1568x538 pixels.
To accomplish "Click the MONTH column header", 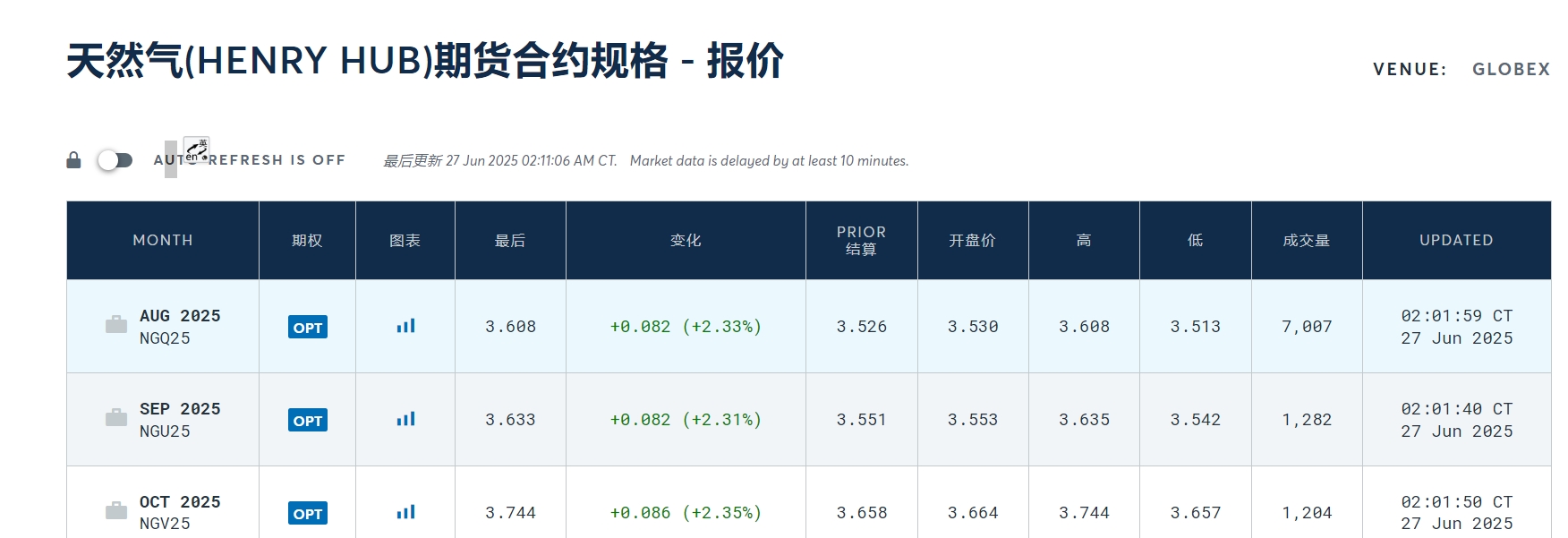I will pos(163,240).
